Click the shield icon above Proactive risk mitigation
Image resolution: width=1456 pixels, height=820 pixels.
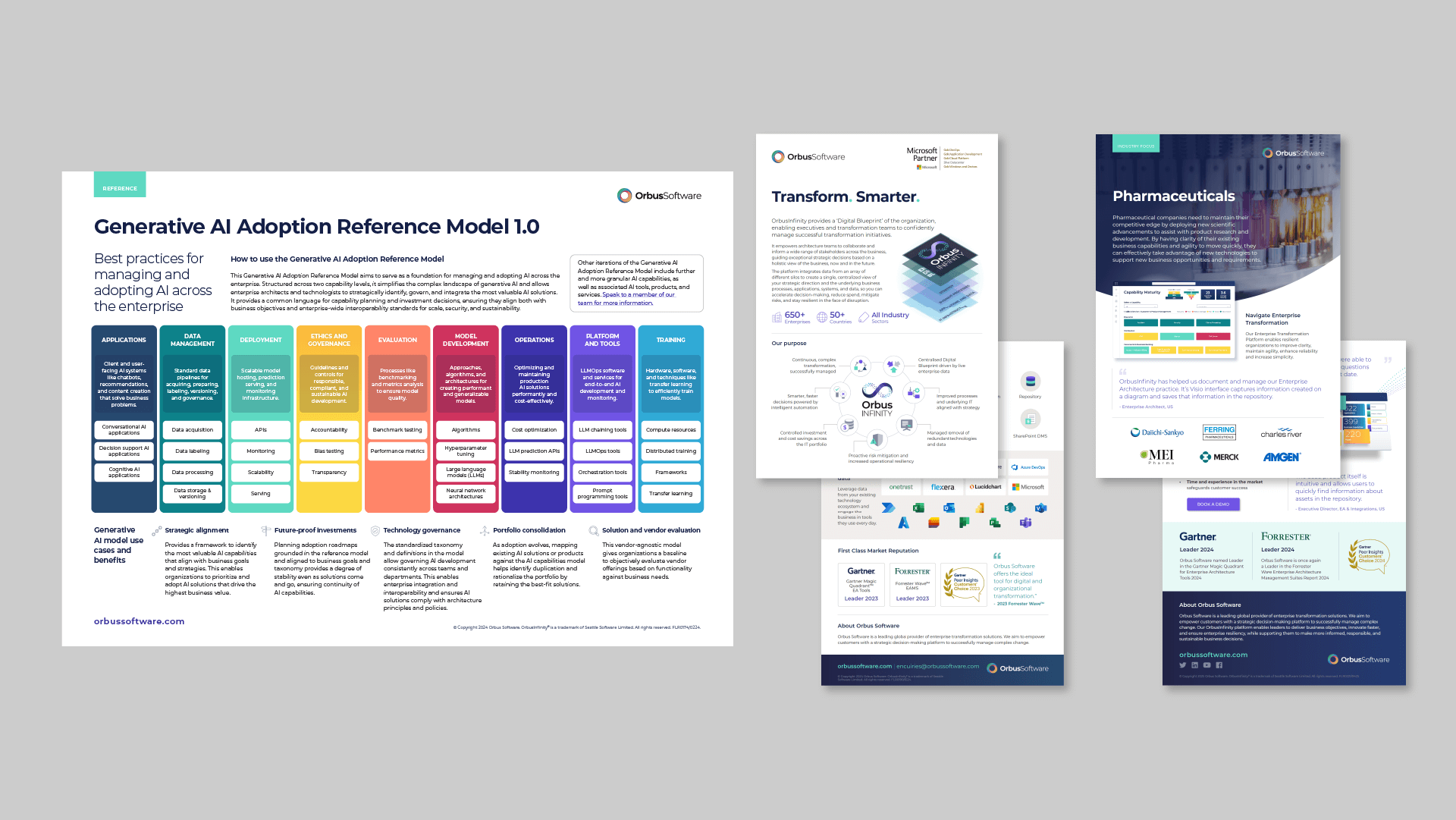tap(877, 440)
